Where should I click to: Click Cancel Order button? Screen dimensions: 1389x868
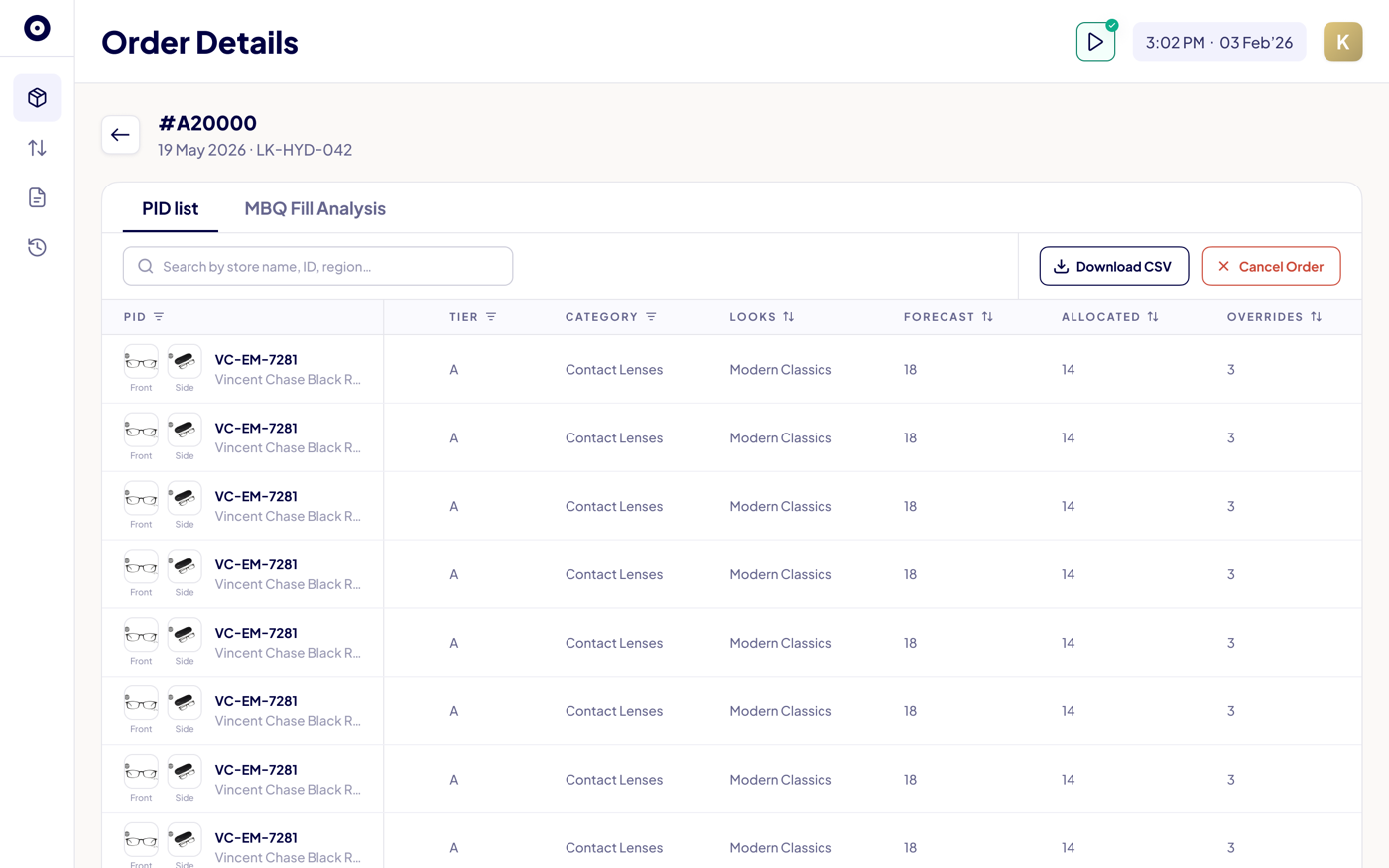1271,266
